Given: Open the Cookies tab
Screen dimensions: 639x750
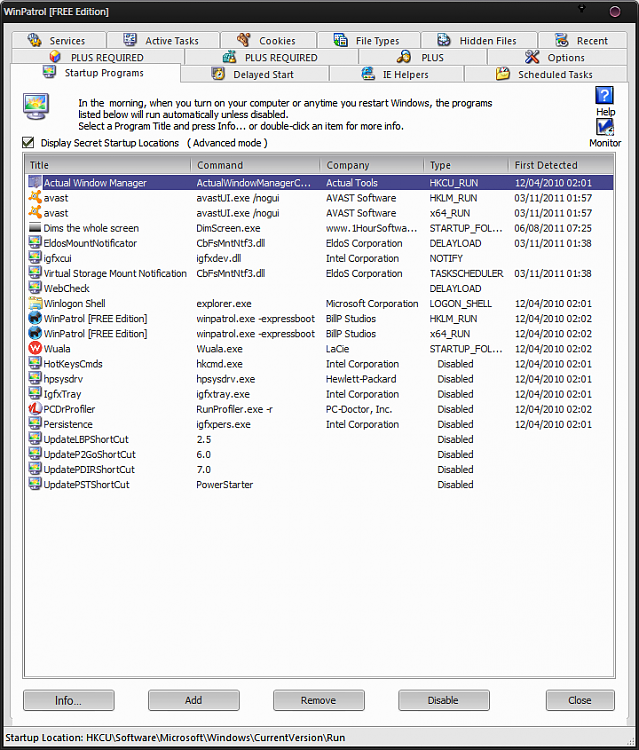Looking at the screenshot, I should 268,40.
